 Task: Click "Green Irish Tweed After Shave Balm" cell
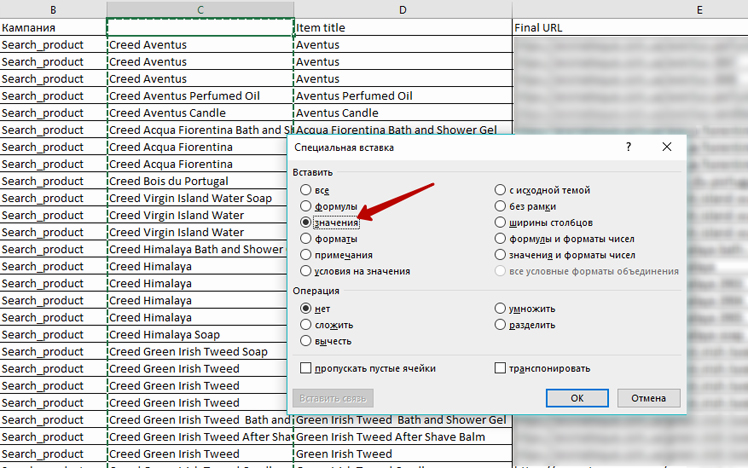click(403, 437)
